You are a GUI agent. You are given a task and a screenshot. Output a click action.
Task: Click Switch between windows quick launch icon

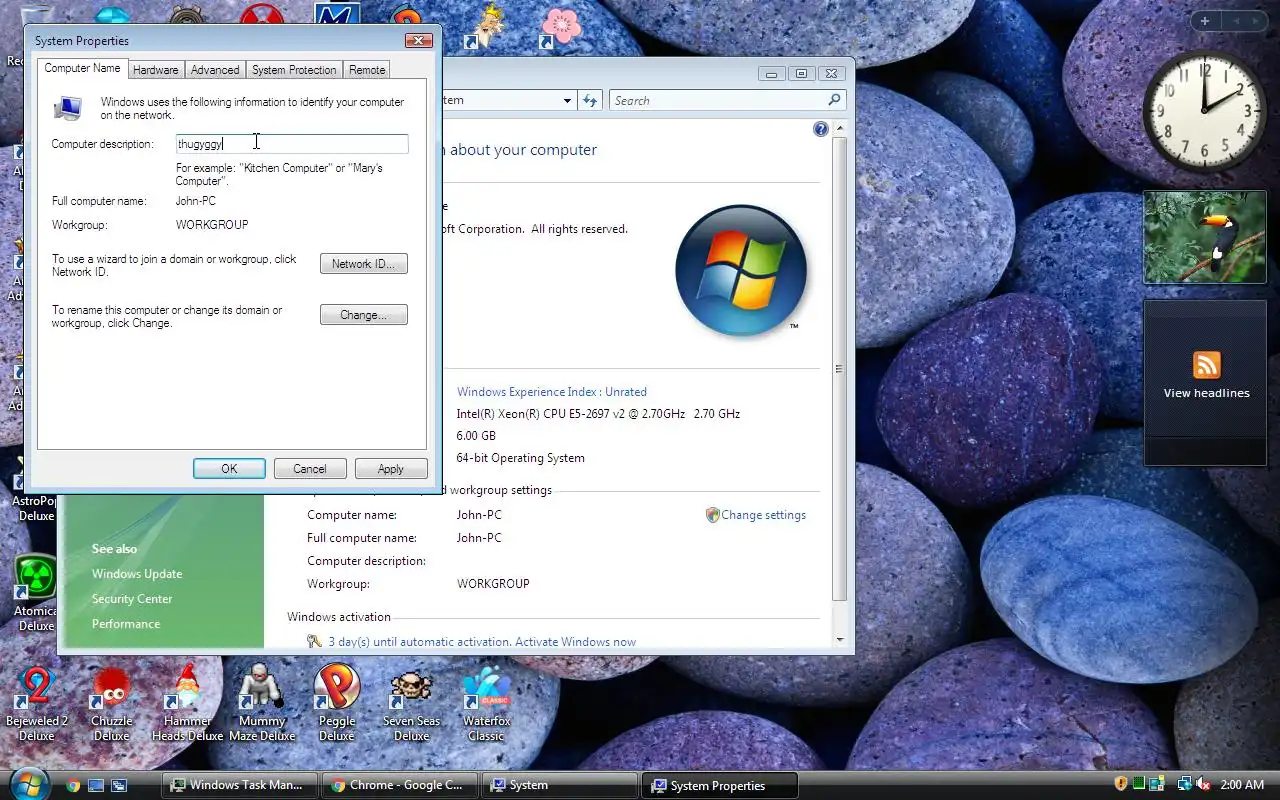pos(119,785)
